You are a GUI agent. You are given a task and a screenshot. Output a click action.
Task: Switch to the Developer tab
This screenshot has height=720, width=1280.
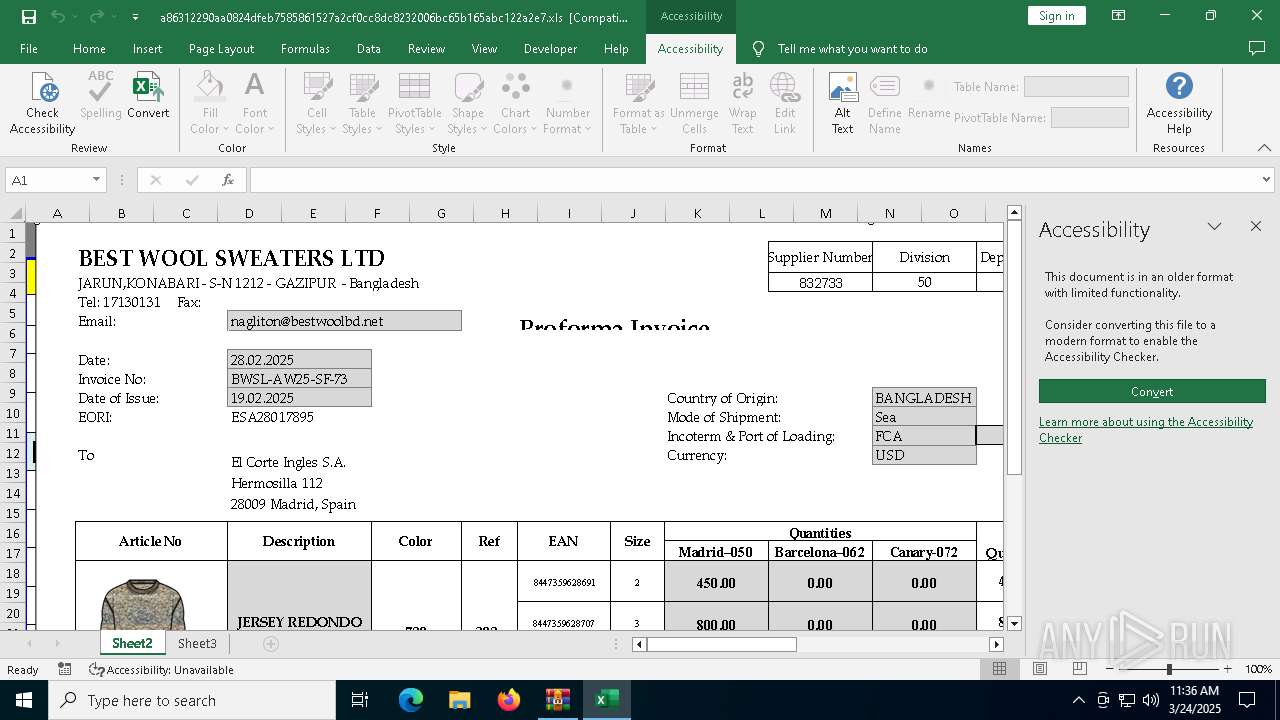(550, 49)
